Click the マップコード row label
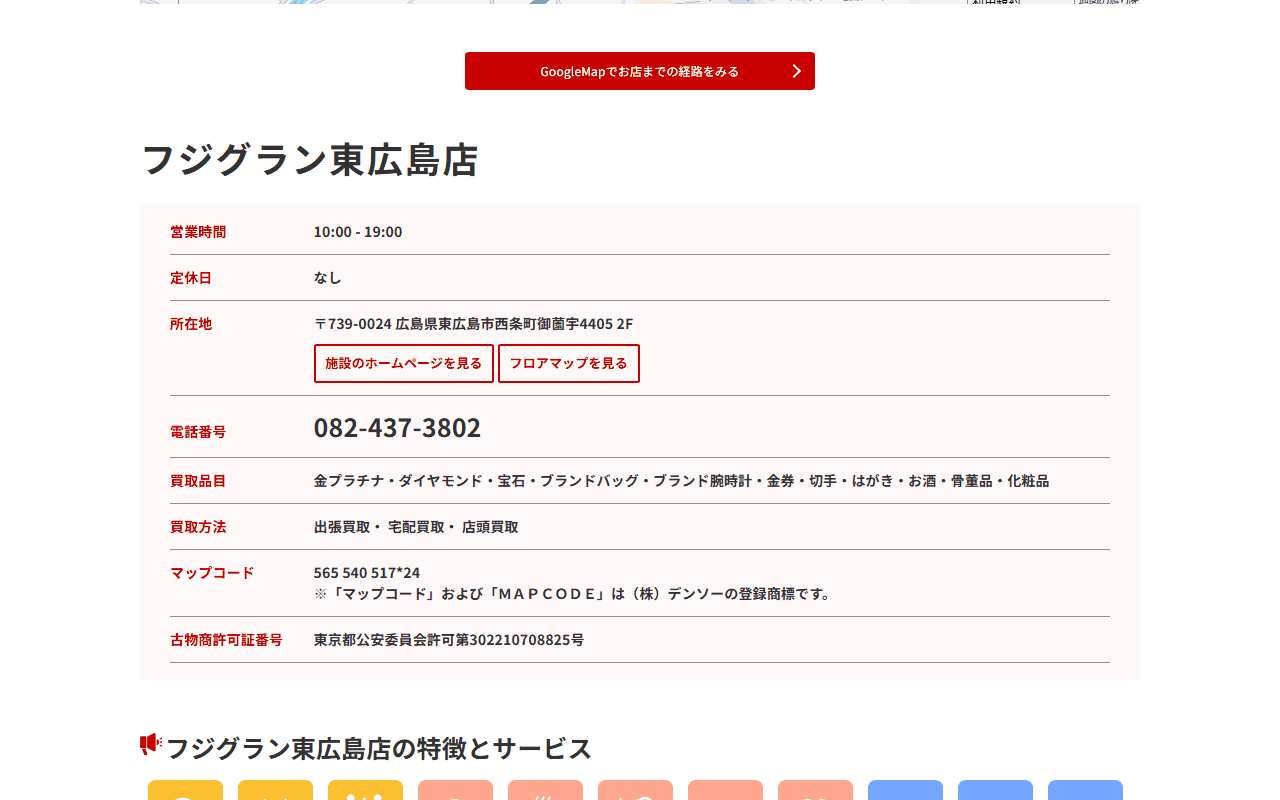Screen dimensions: 1280x800 click(212, 573)
